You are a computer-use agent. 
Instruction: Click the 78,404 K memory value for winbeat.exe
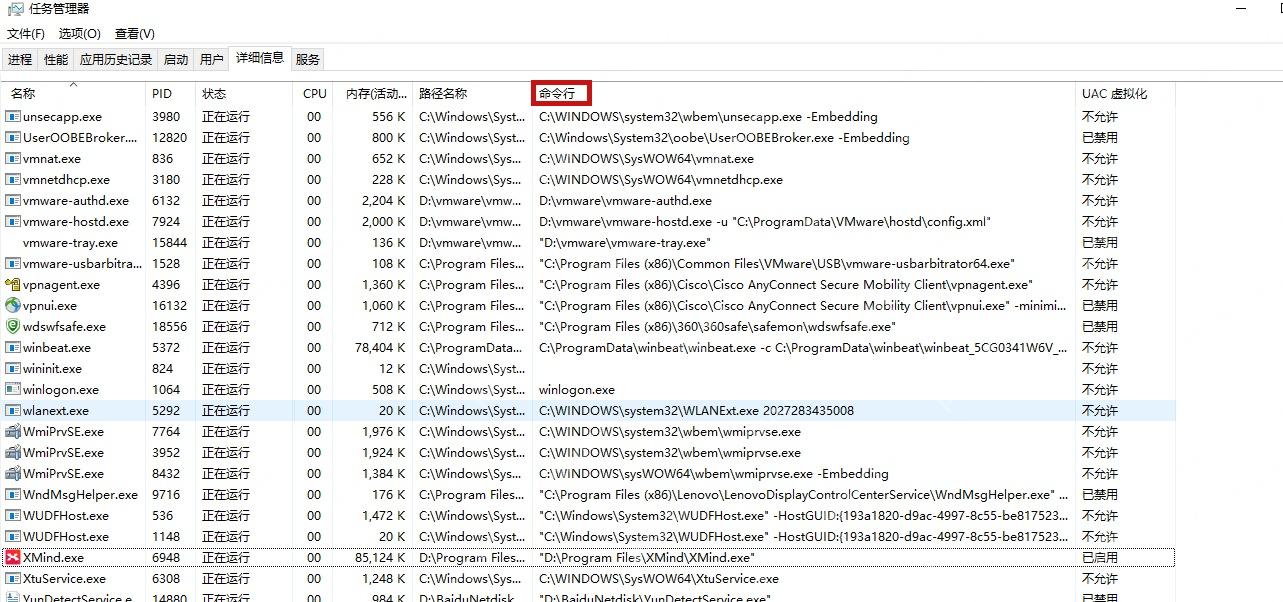[x=380, y=348]
